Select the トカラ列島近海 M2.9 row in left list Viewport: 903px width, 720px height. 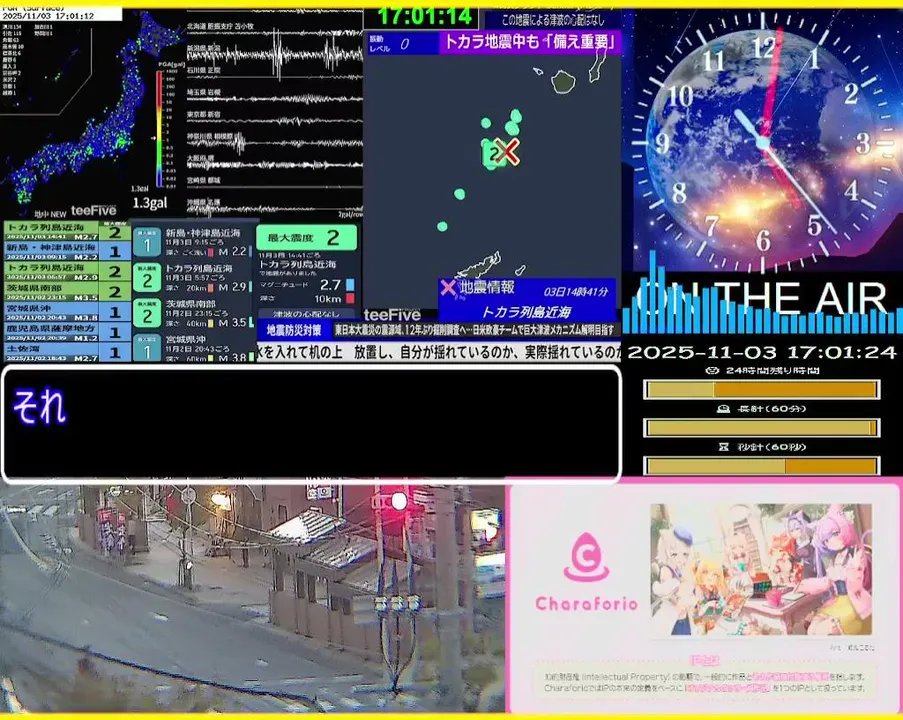(x=67, y=271)
